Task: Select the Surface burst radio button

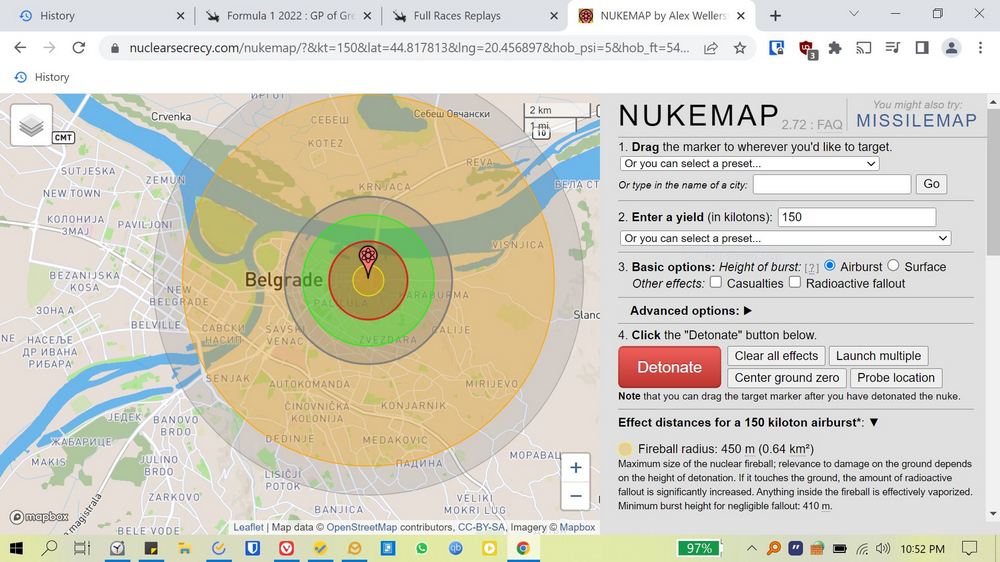Action: coord(894,266)
